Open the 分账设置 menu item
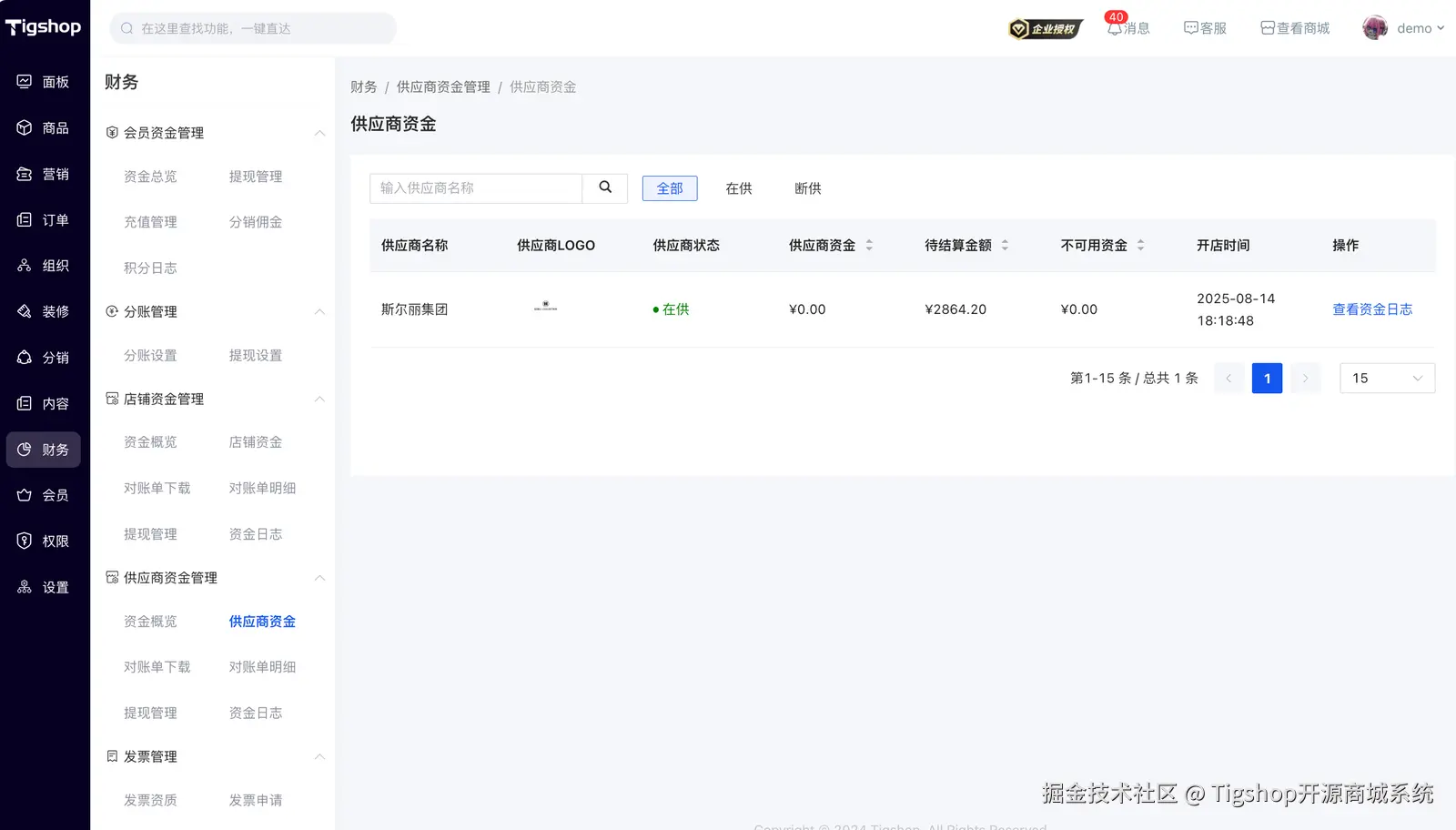The width and height of the screenshot is (1456, 830). [x=150, y=356]
